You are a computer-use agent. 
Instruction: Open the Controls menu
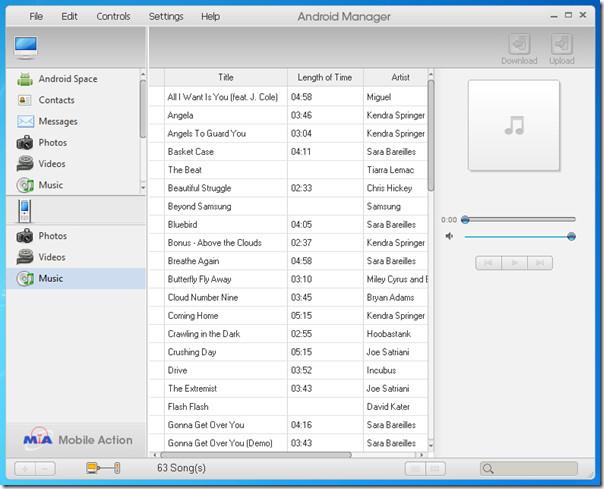point(113,17)
